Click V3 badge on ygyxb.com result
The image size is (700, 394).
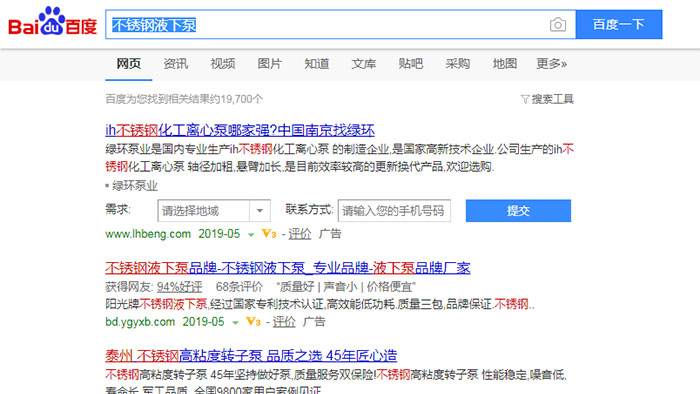pos(253,321)
